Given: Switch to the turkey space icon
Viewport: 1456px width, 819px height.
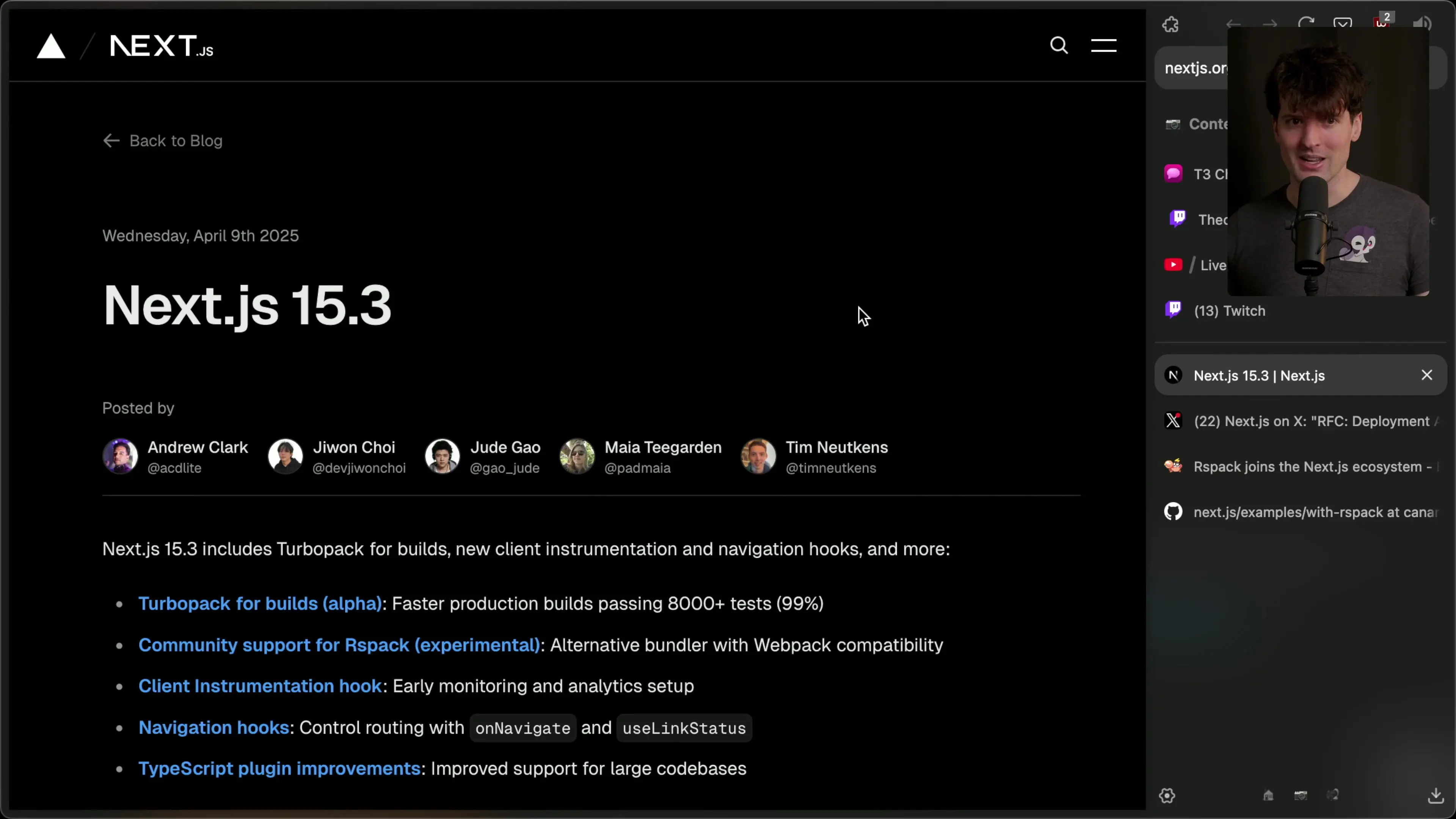Looking at the screenshot, I should tap(1333, 796).
